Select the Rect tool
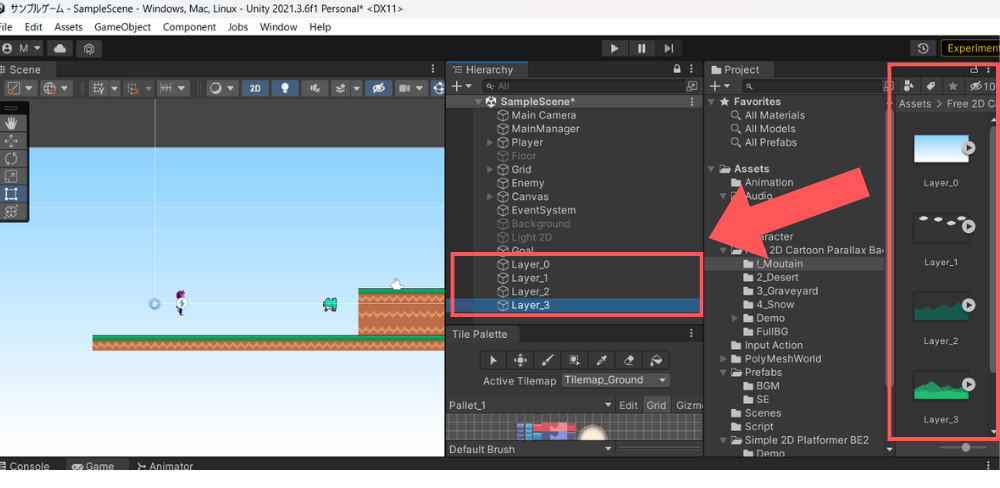Screen dimensions: 1000x488 point(12,194)
